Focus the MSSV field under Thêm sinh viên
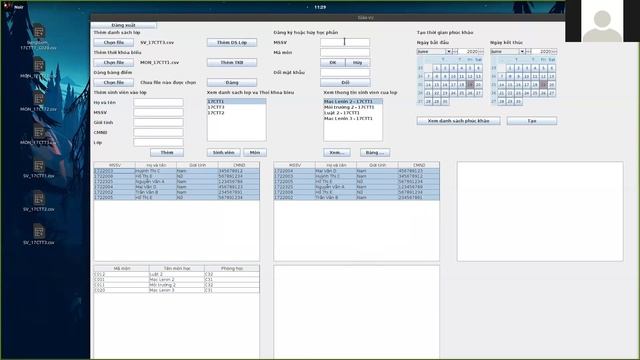The height and width of the screenshot is (360, 640). 158,112
